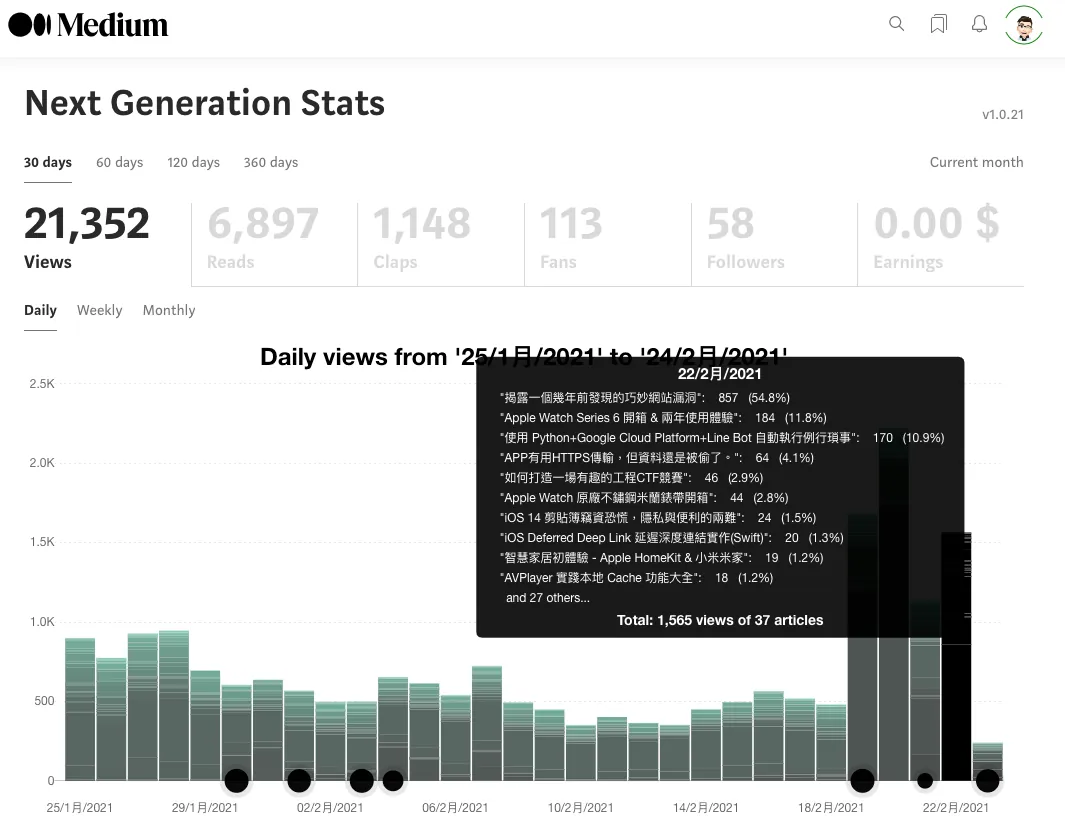This screenshot has width=1065, height=817.
Task: Switch chart to Monthly view
Action: point(169,310)
